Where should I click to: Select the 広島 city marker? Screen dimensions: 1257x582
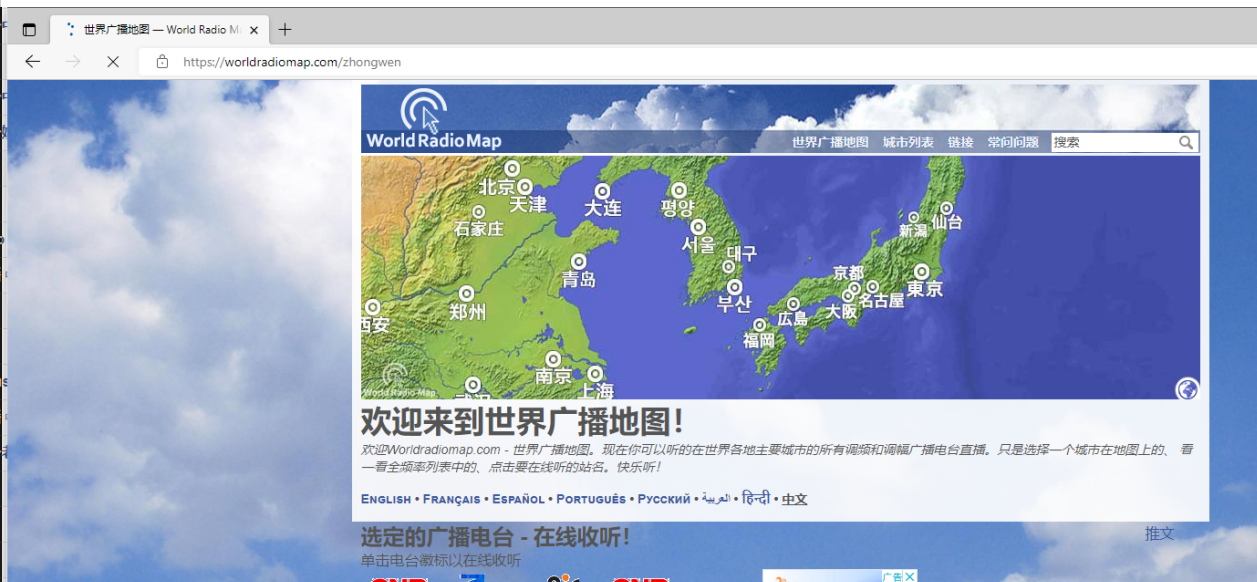(794, 304)
